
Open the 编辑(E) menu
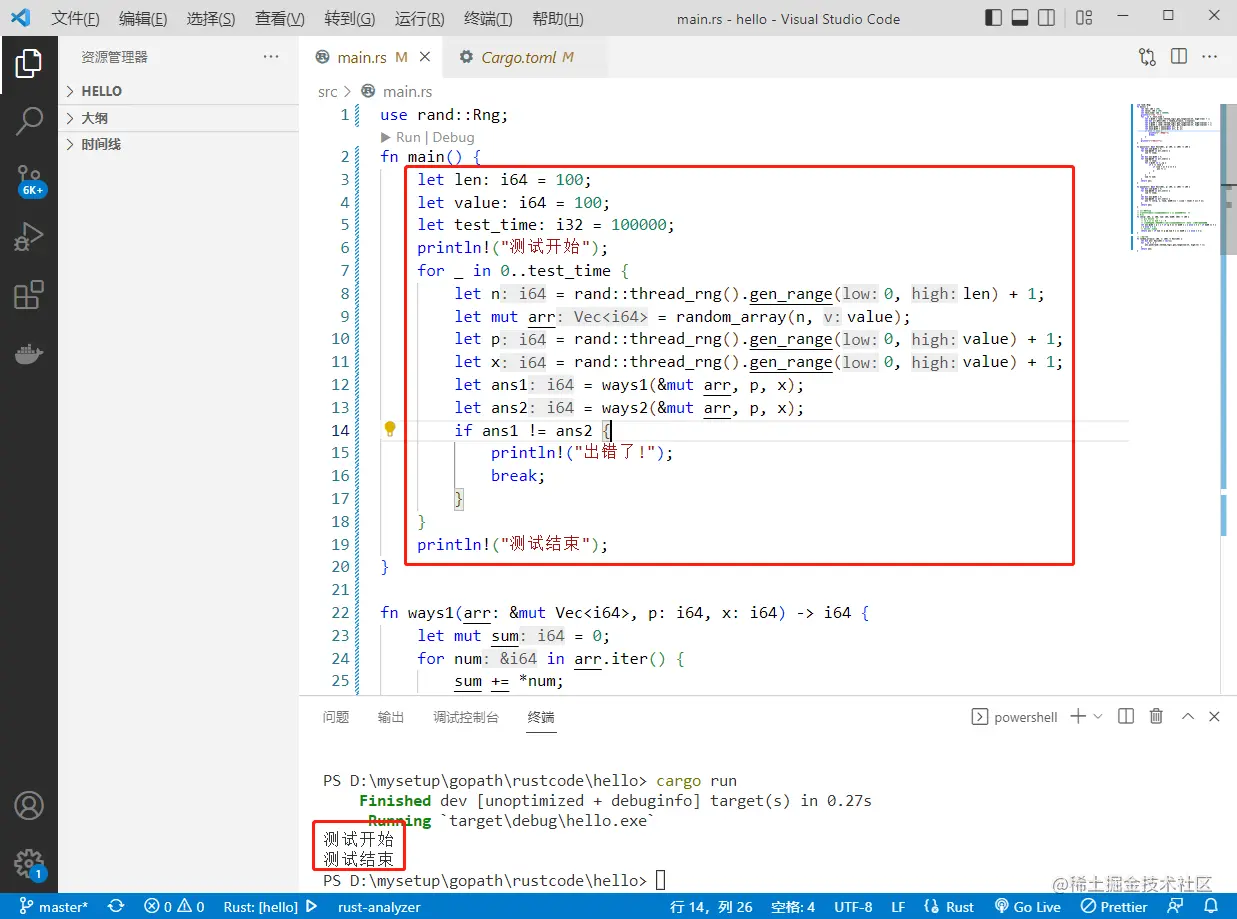coord(142,19)
